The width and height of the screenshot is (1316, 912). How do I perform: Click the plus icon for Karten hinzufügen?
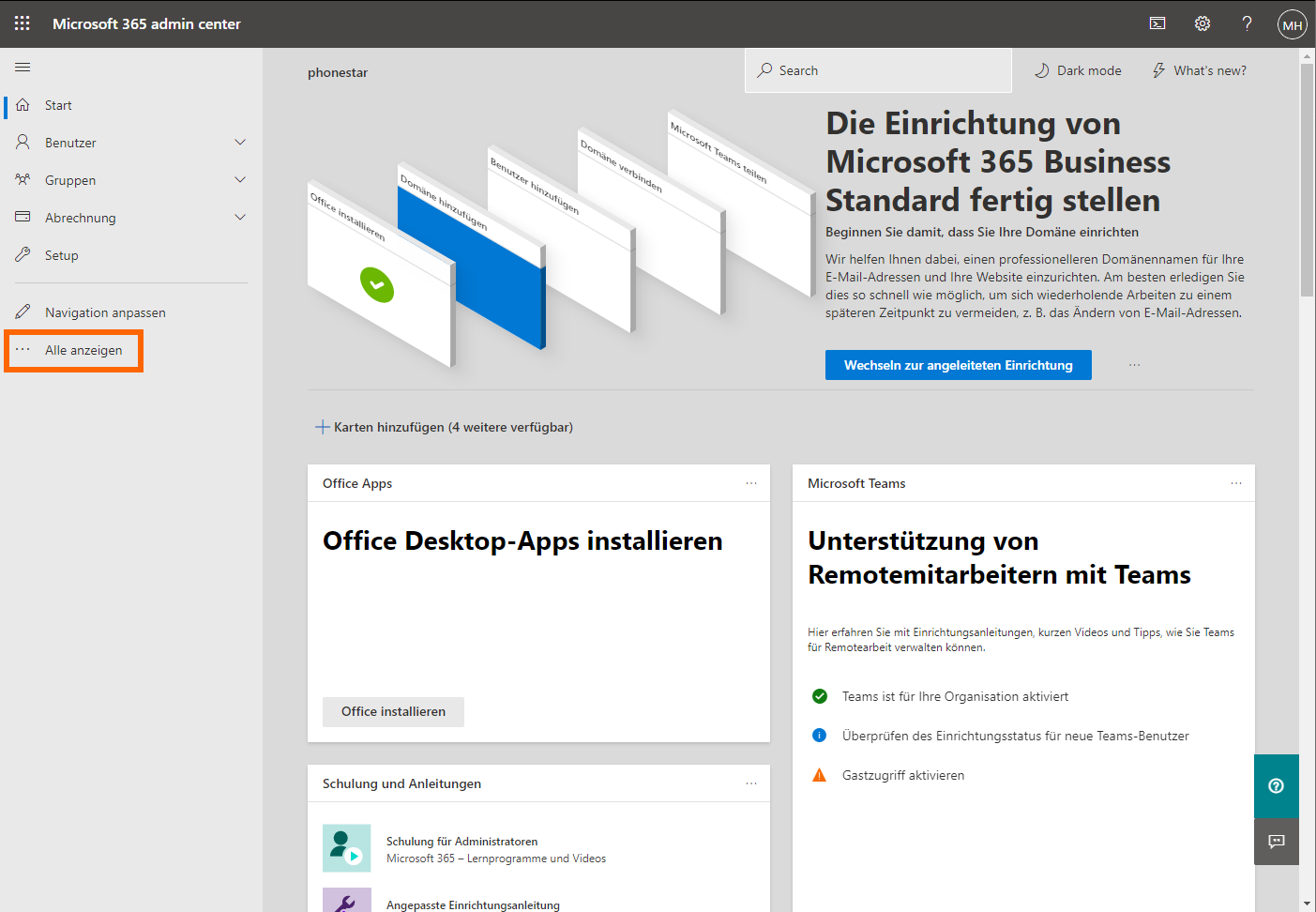click(322, 427)
